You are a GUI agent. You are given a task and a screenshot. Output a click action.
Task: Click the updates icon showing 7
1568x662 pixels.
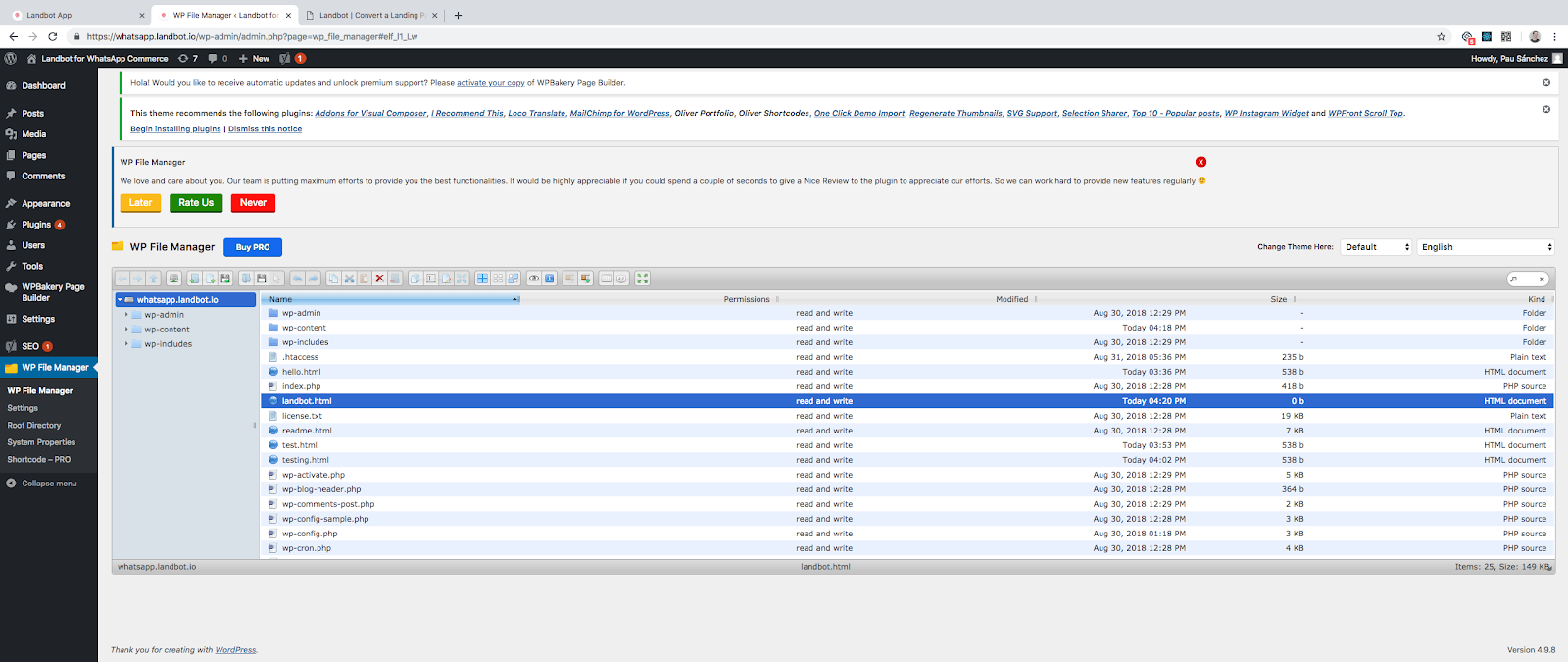tap(188, 58)
